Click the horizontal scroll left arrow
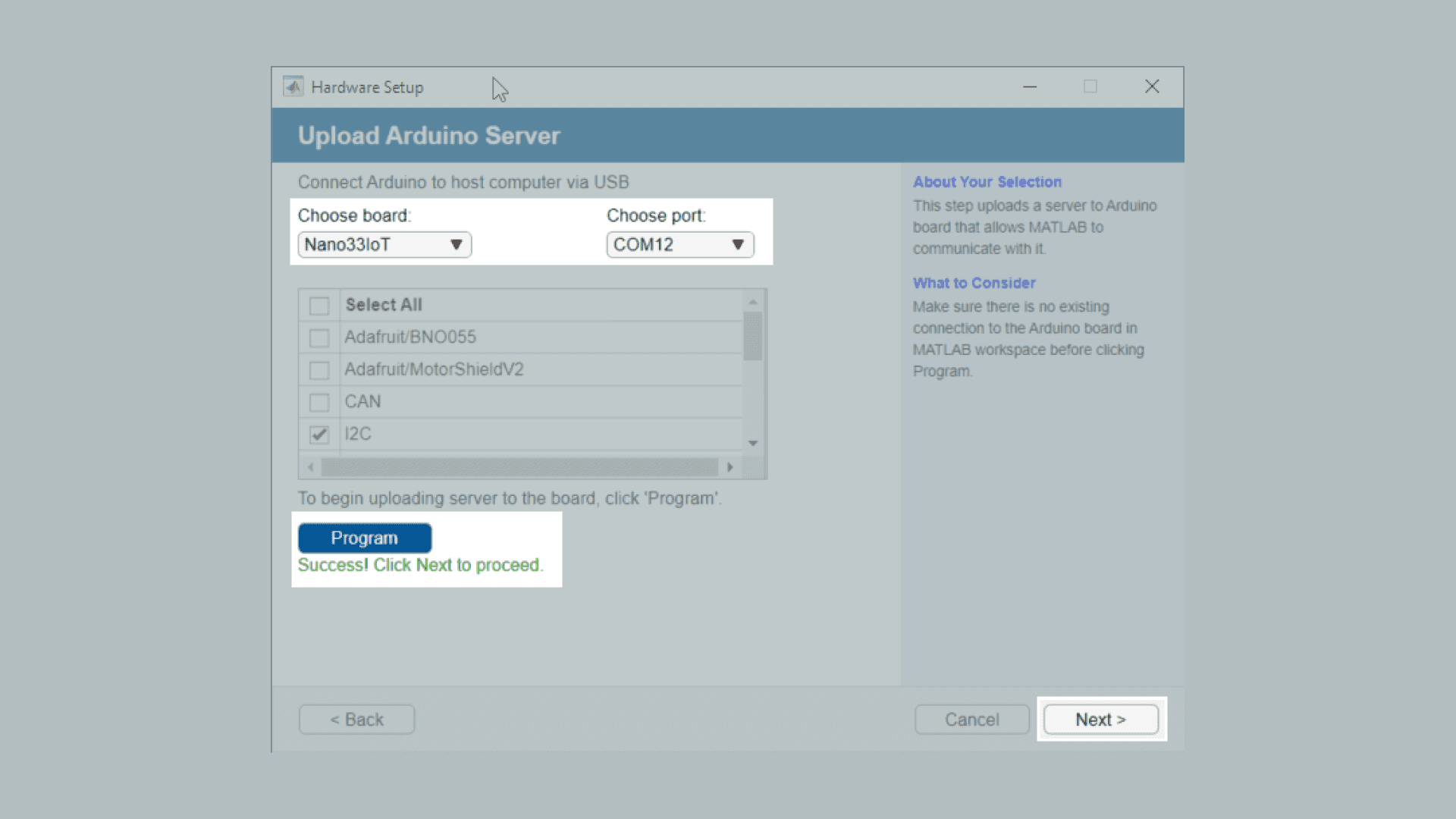 point(311,467)
